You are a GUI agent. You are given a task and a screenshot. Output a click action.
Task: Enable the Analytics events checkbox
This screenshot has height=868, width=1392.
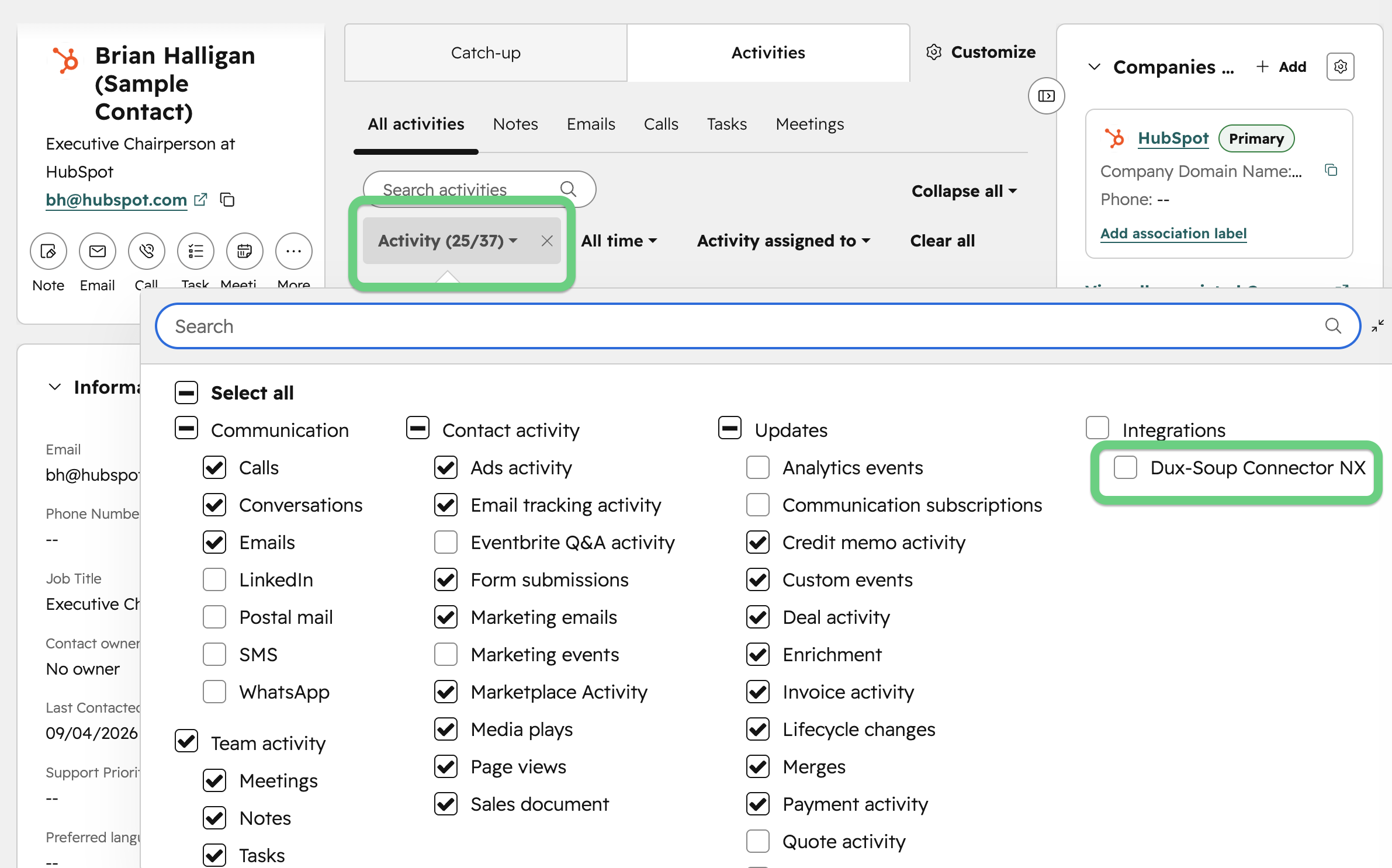758,467
